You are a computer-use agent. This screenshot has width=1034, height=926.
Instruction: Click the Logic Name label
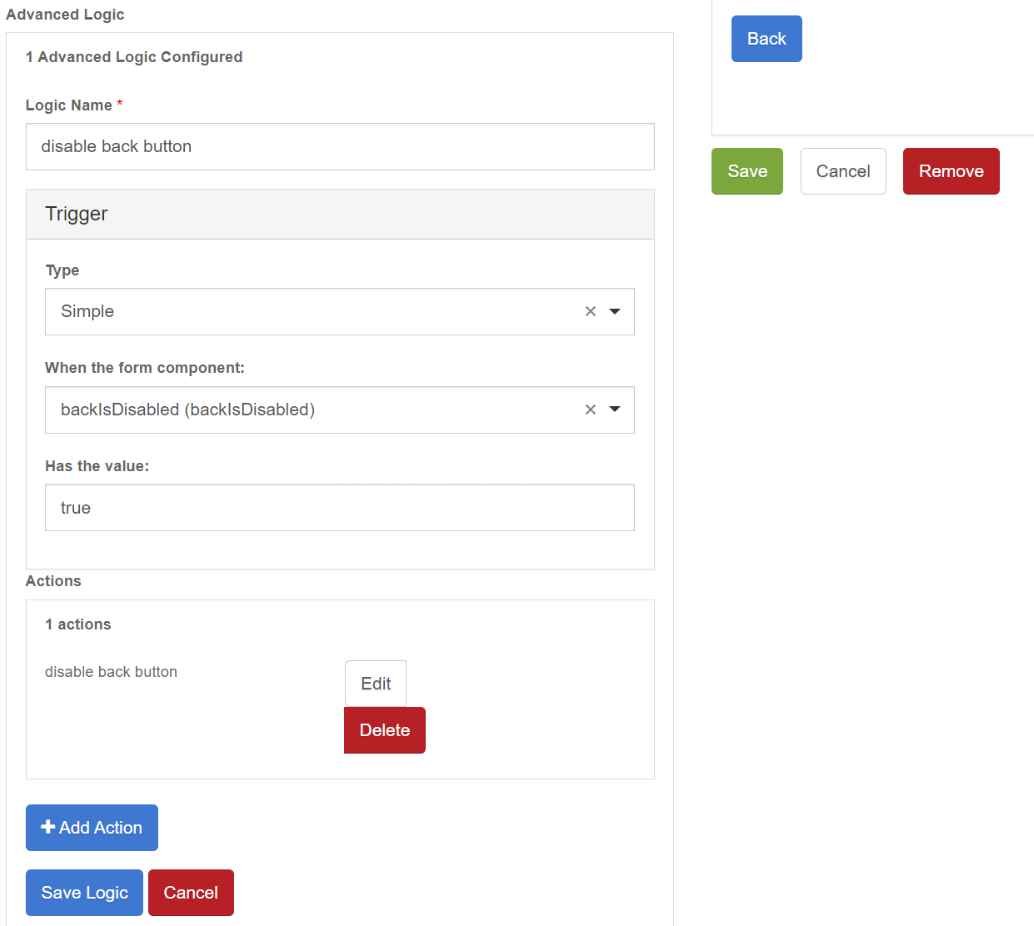[x=69, y=105]
